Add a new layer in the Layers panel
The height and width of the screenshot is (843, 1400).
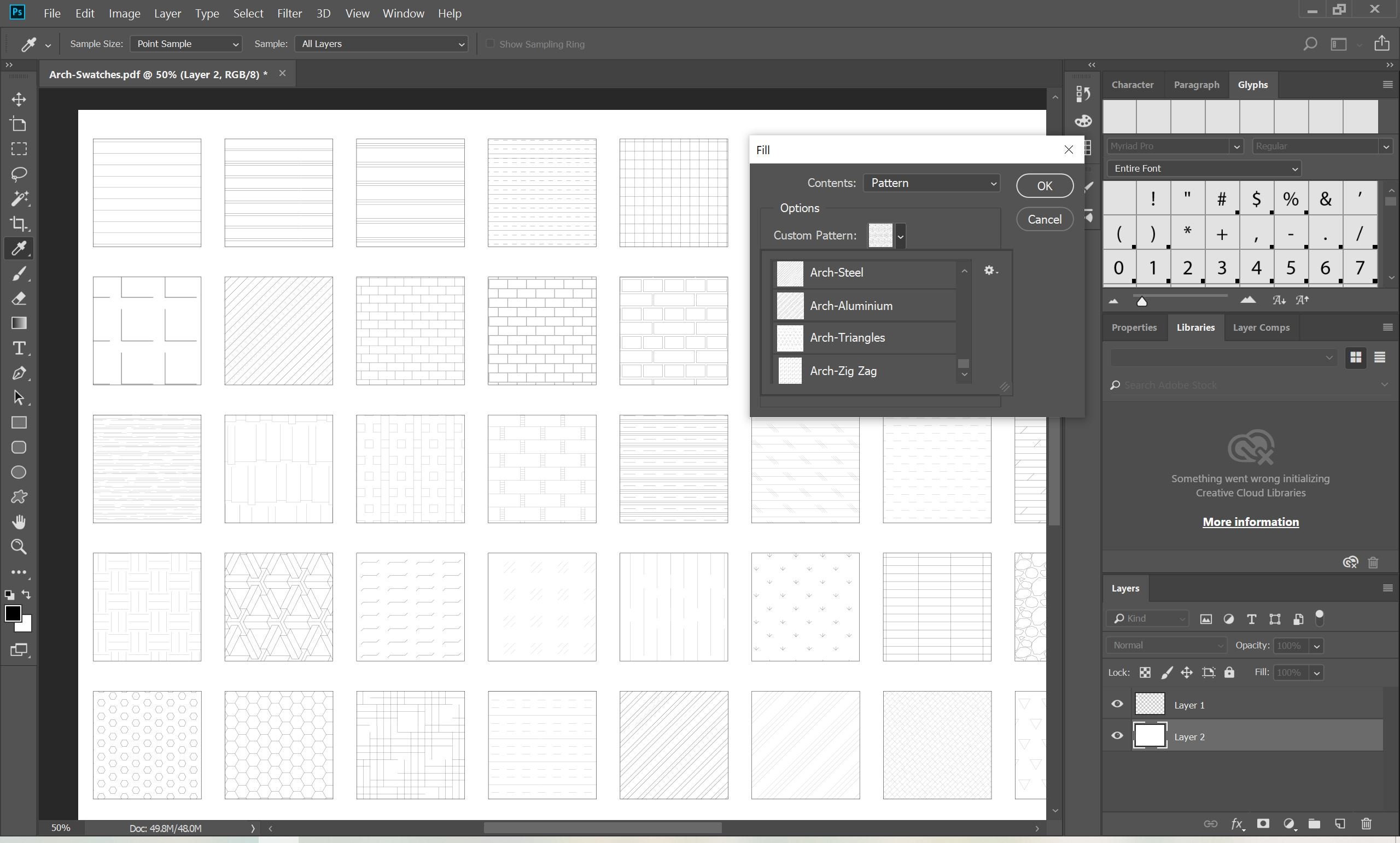coord(1340,824)
